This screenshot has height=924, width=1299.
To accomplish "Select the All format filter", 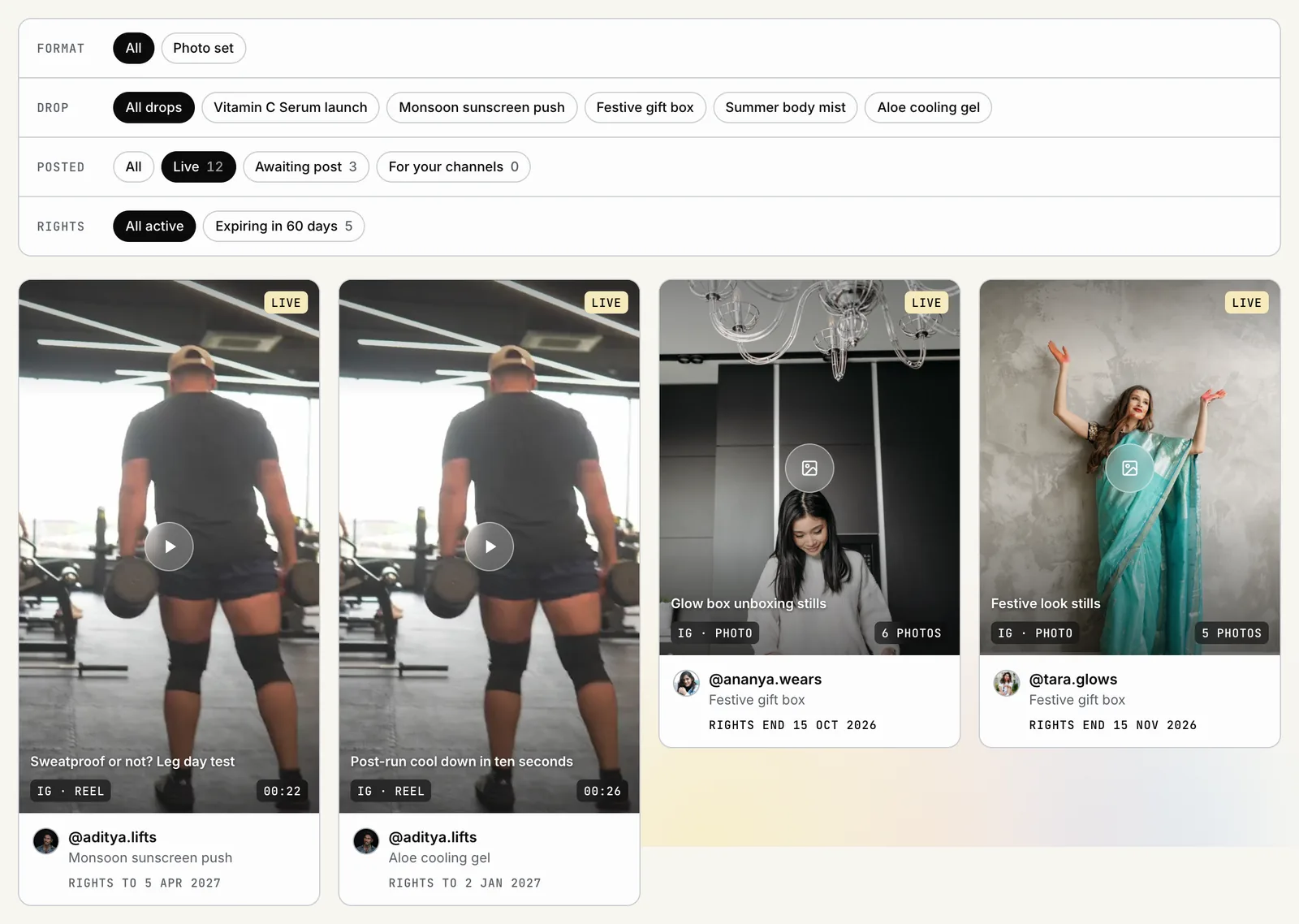I will [133, 48].
